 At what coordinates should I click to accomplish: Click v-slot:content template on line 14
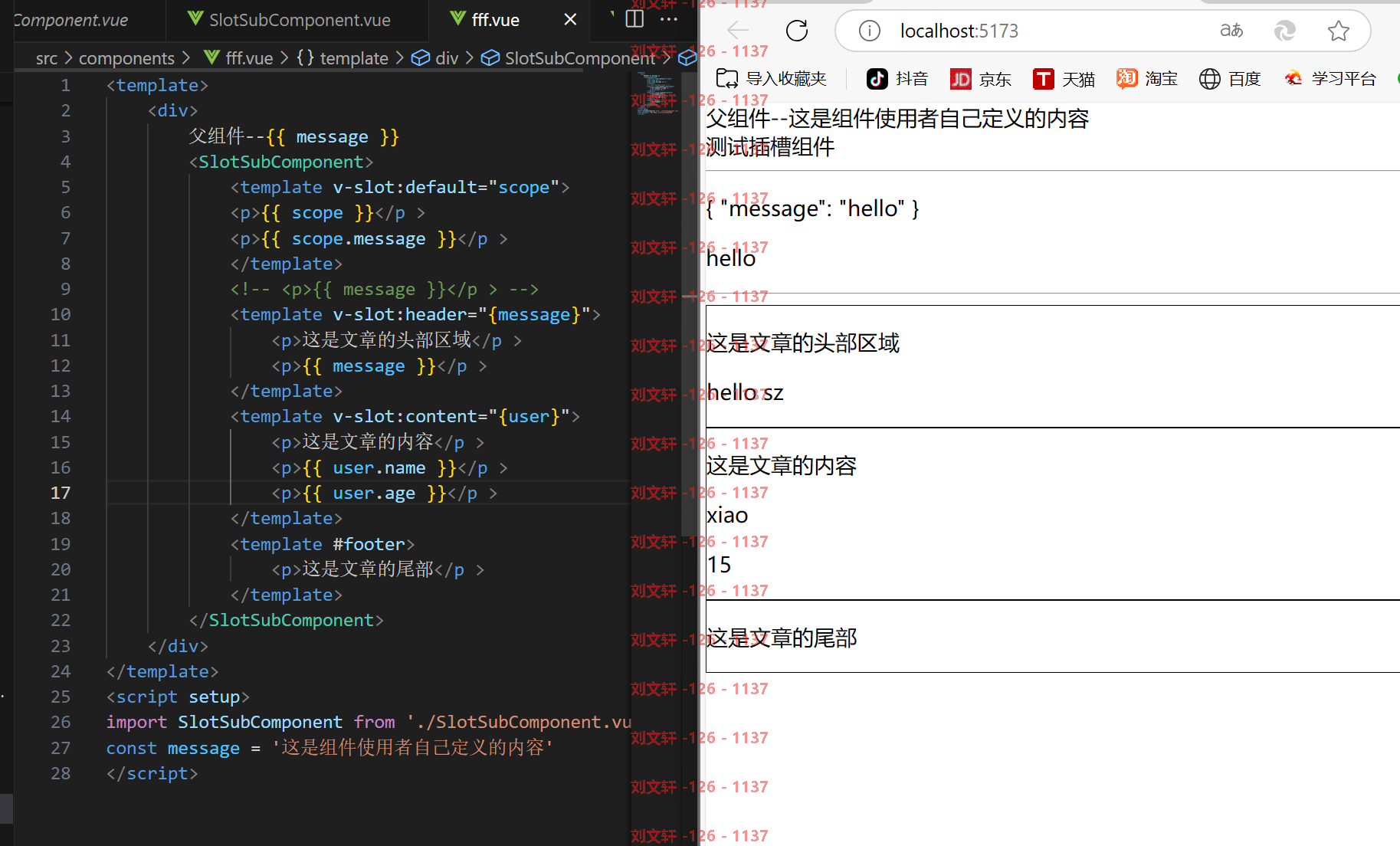[405, 416]
